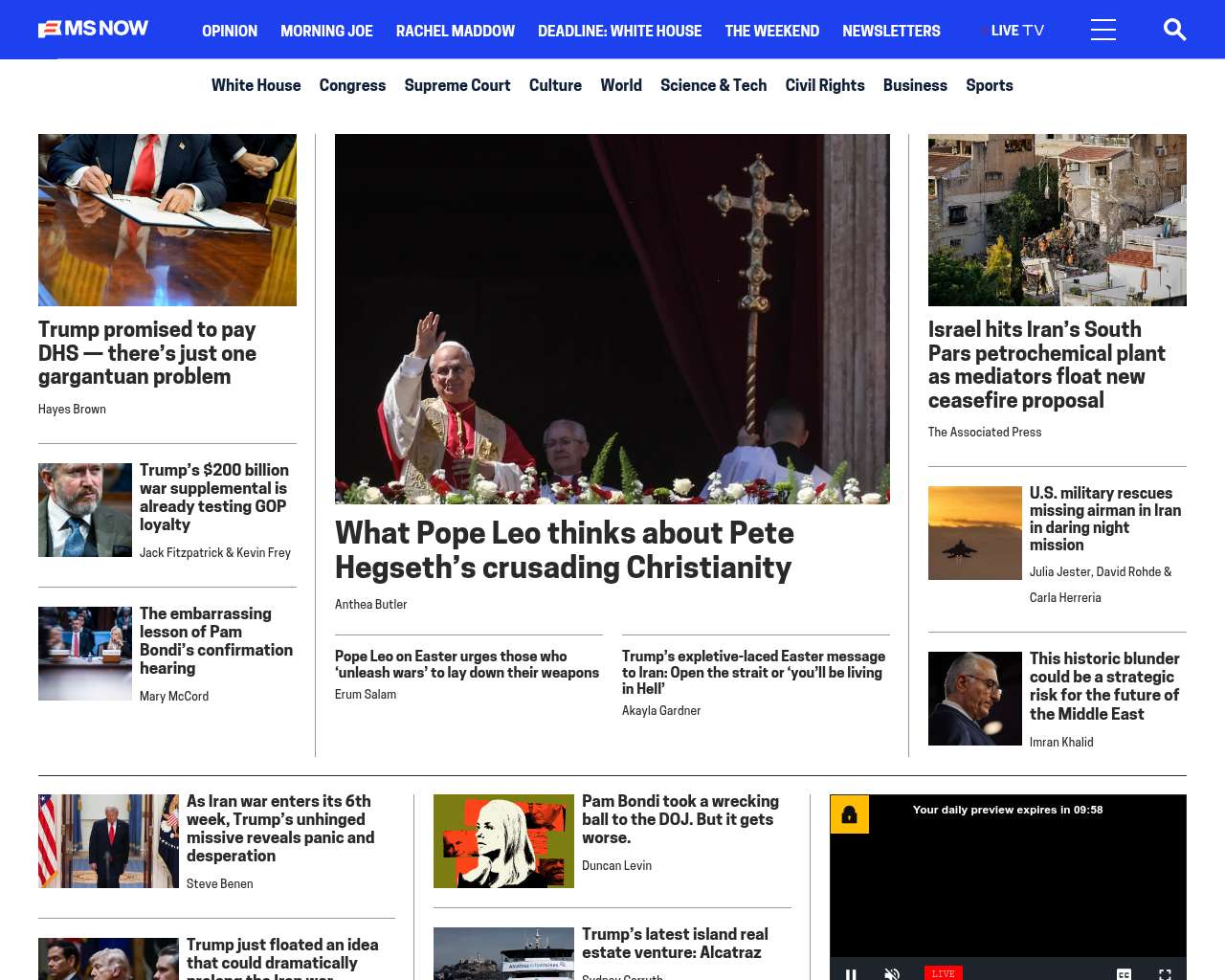Open the search magnifier icon
Viewport: 1225px width, 980px height.
pos(1174,30)
